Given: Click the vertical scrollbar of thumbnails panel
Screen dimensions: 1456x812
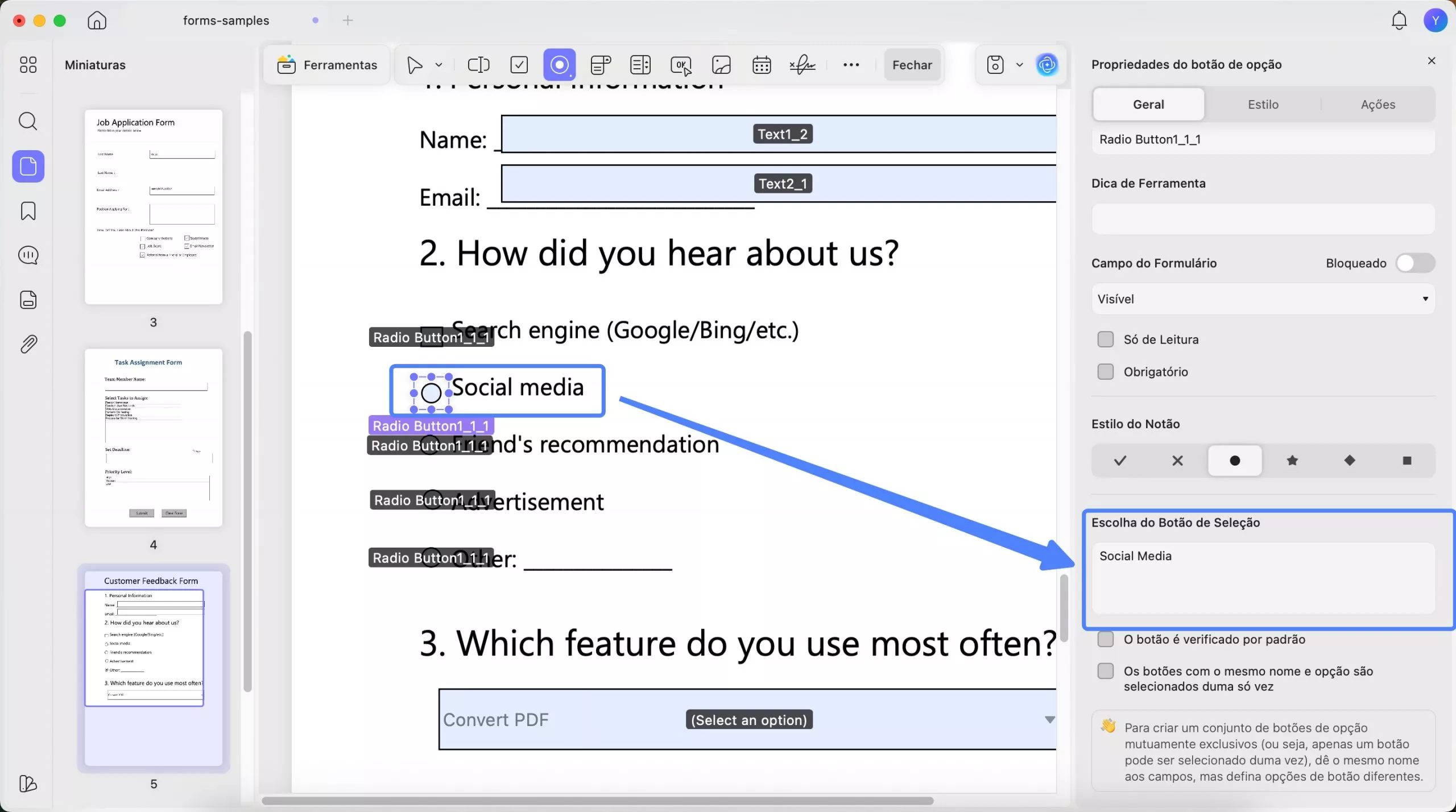Looking at the screenshot, I should tap(247, 512).
